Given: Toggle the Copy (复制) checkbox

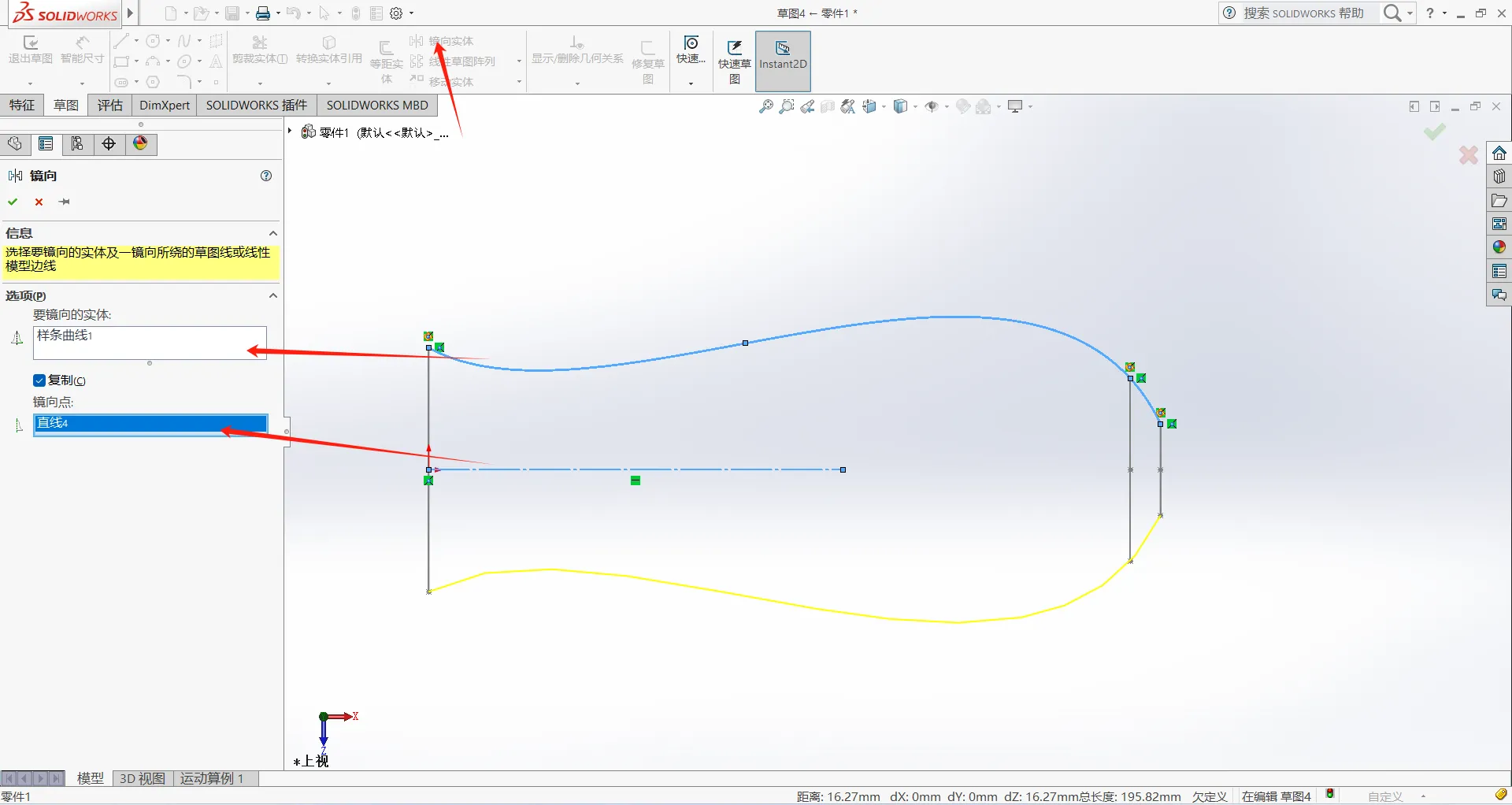Looking at the screenshot, I should click(39, 380).
